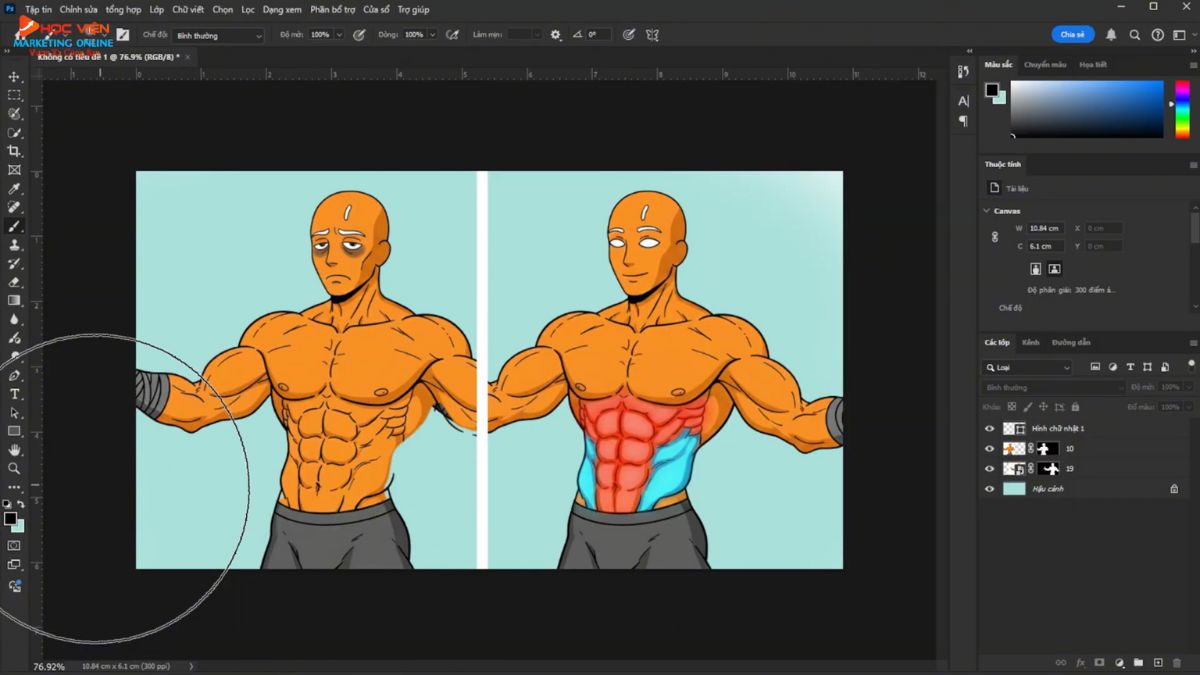Select the Hand tool
The image size is (1200, 675).
click(x=14, y=450)
